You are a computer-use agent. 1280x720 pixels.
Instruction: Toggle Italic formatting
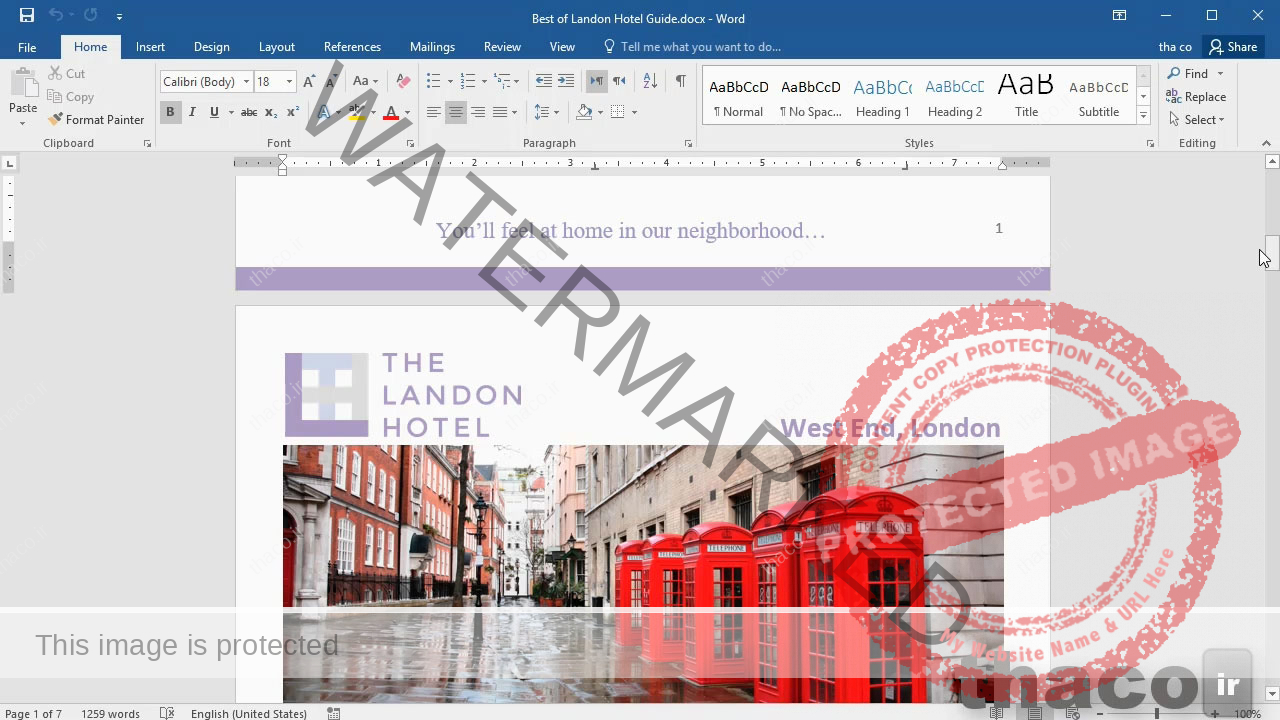tap(192, 112)
